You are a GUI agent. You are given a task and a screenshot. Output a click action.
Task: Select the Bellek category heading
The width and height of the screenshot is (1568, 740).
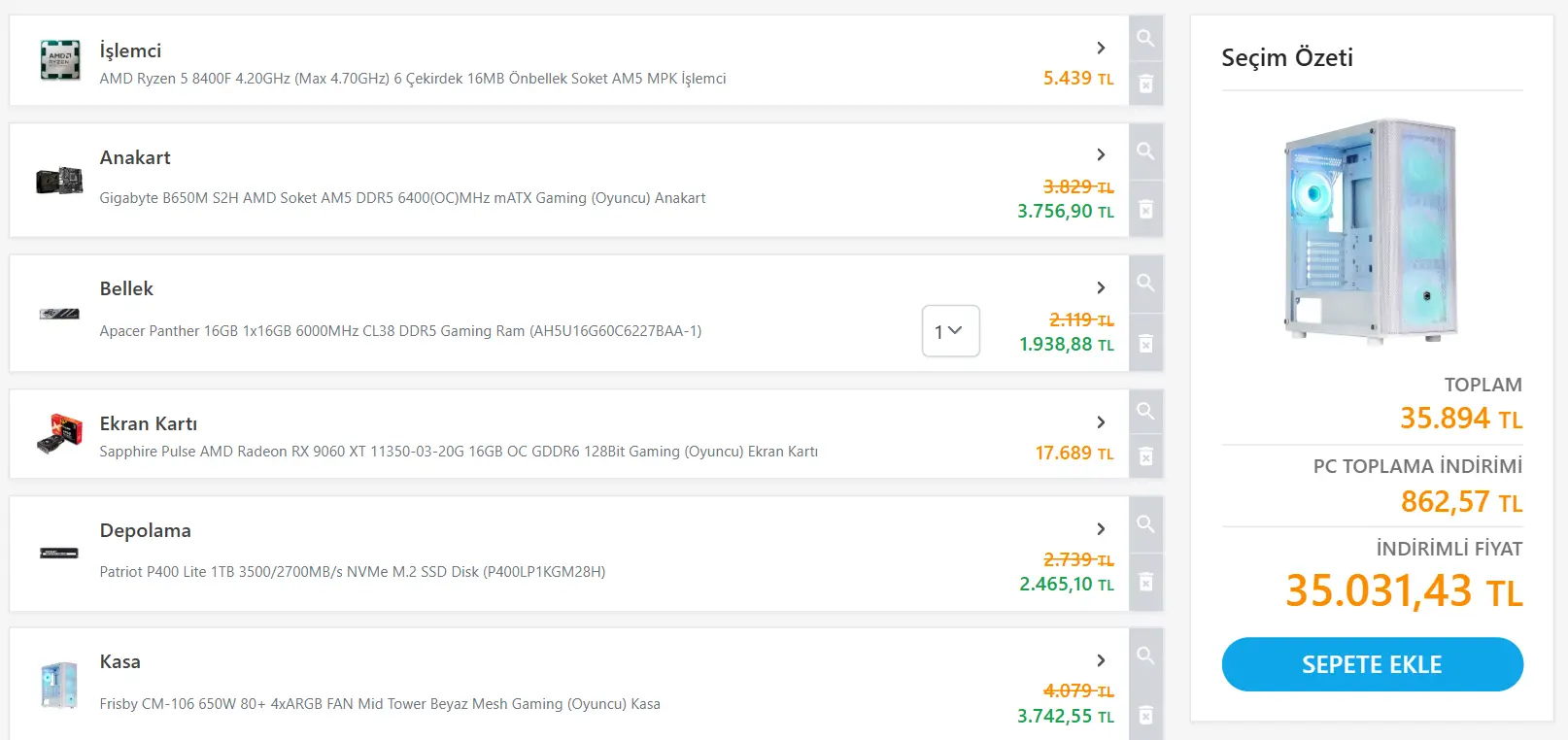click(126, 288)
